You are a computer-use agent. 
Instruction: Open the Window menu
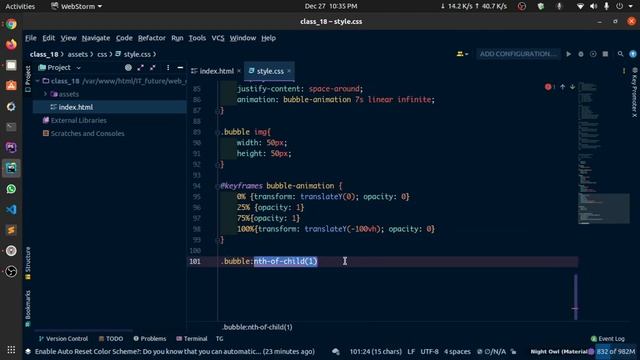[x=242, y=38]
